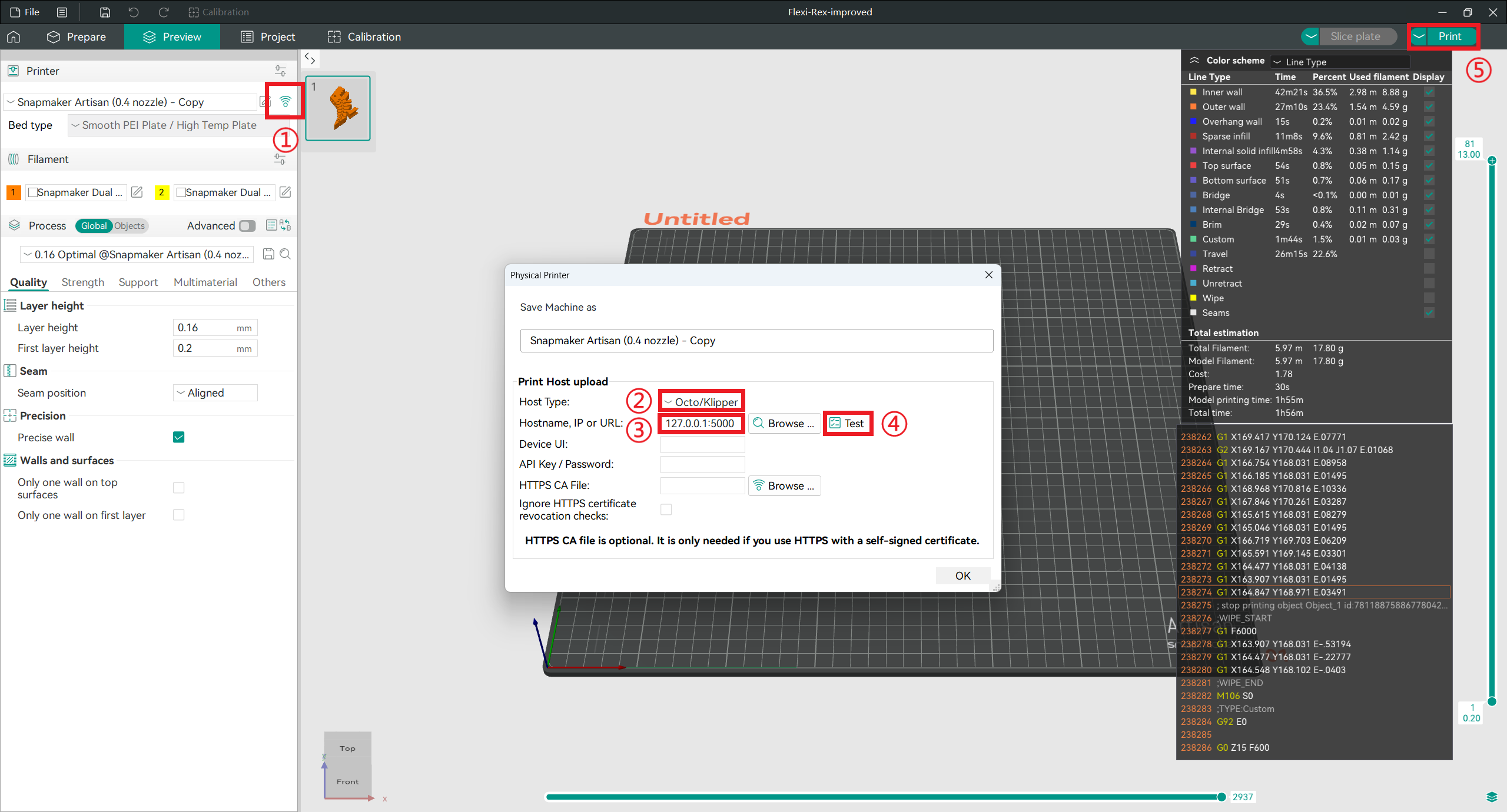Switch to the Strength tab
The width and height of the screenshot is (1507, 812).
(x=82, y=282)
